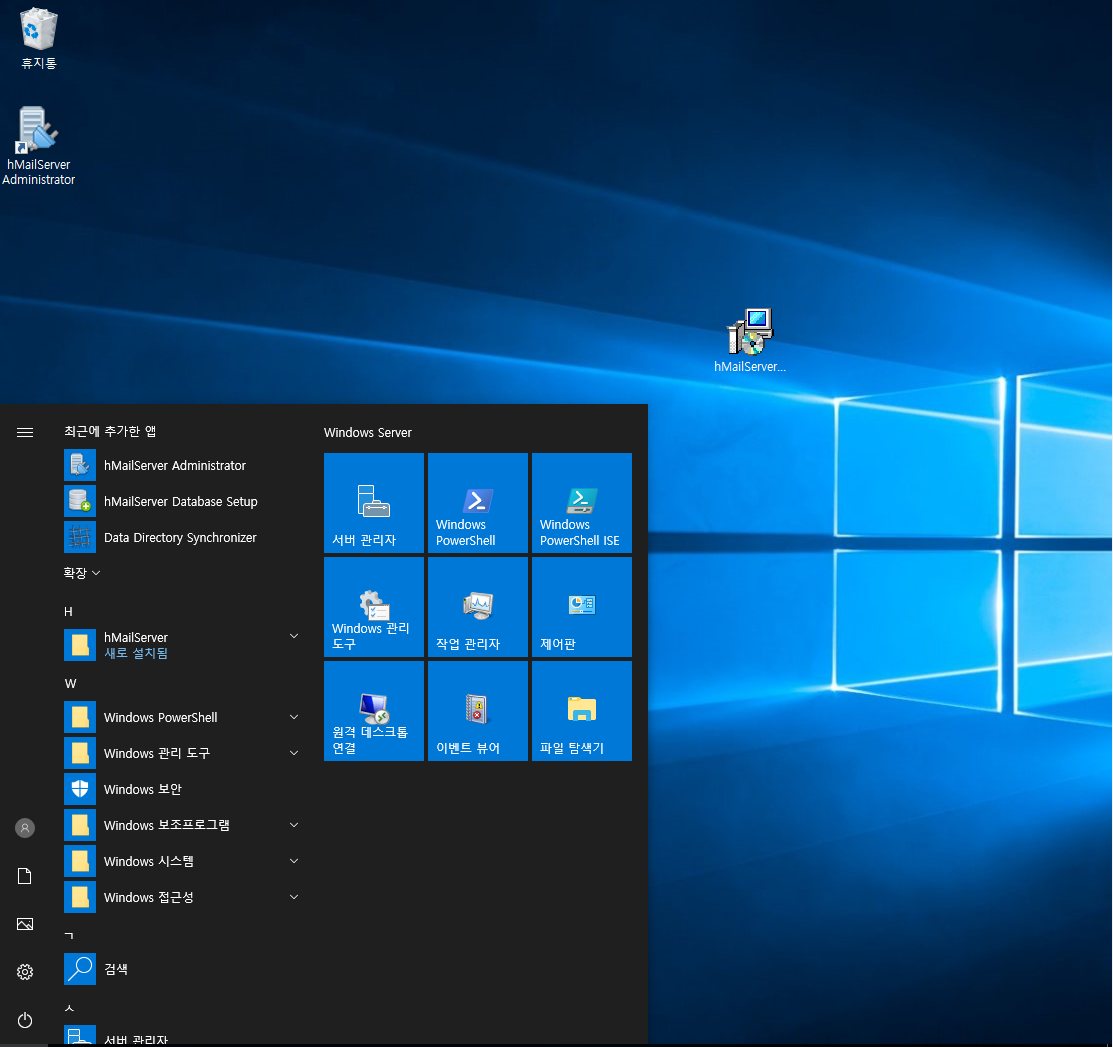1113x1047 pixels.
Task: Click the 'ㅅ' letter group header
Action: (x=69, y=1008)
